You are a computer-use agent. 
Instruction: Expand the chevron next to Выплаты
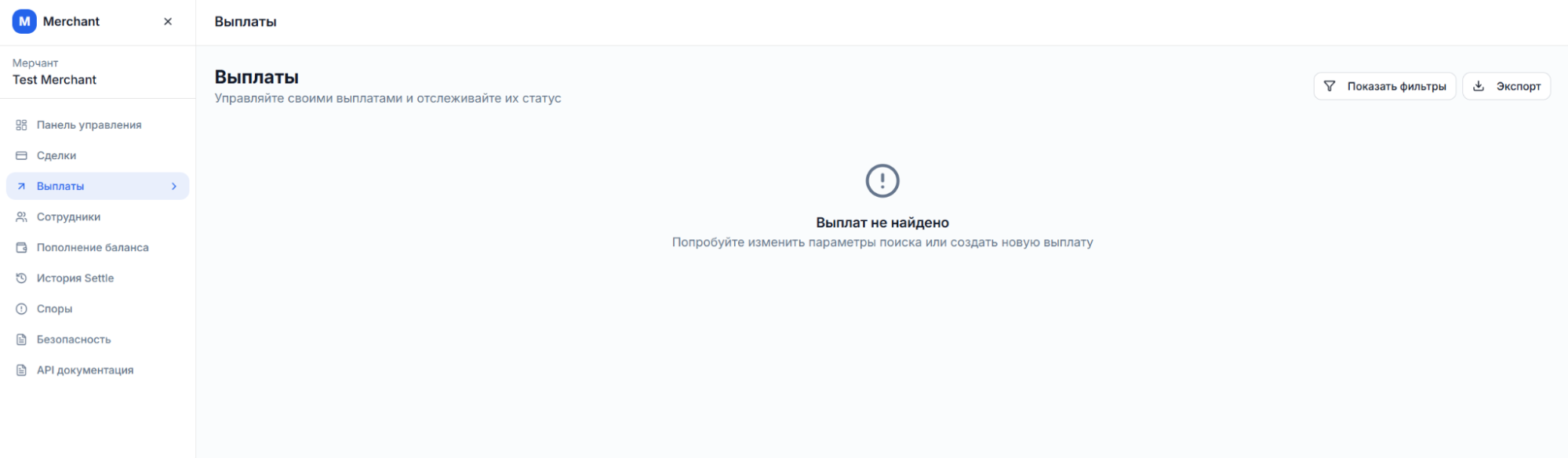(174, 186)
